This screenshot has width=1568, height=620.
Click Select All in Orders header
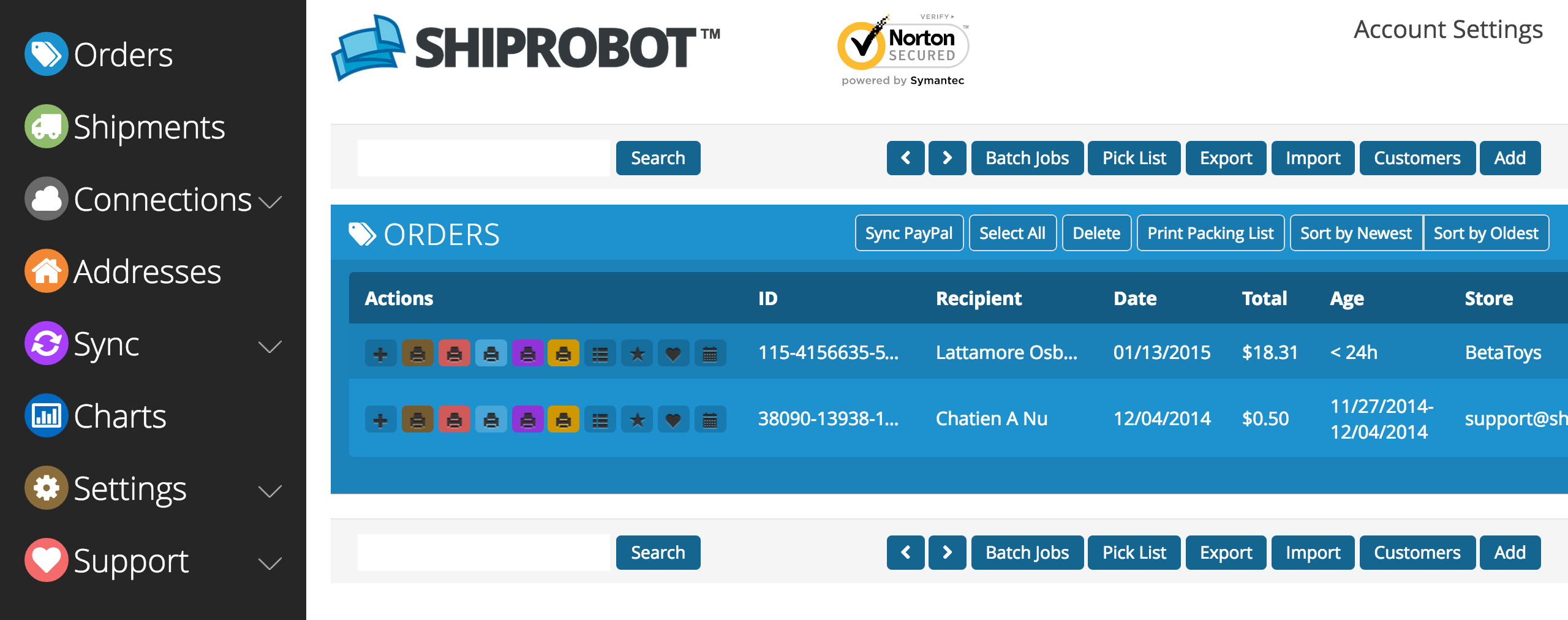(1012, 233)
